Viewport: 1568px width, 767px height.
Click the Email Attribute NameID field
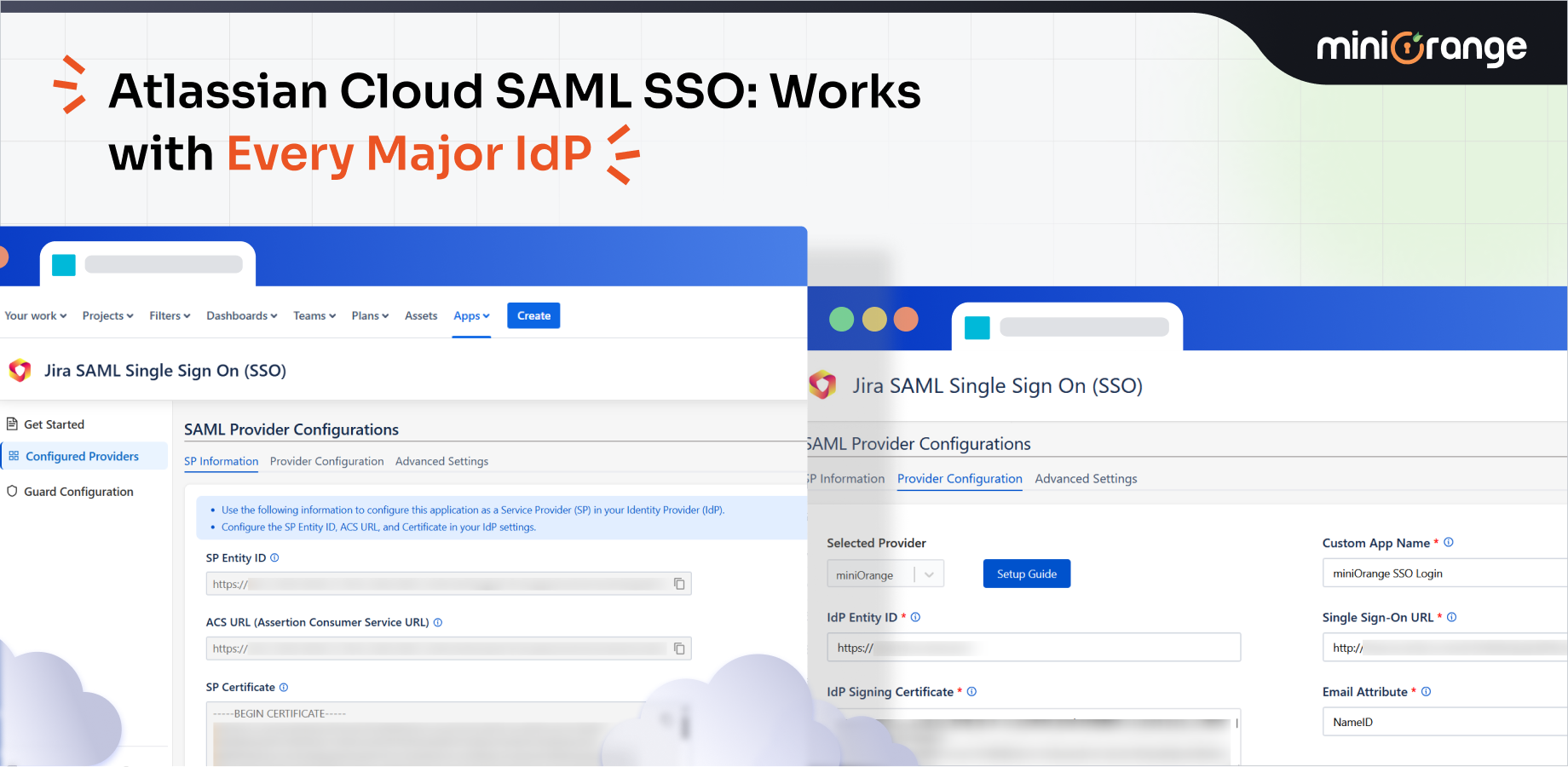[1445, 722]
